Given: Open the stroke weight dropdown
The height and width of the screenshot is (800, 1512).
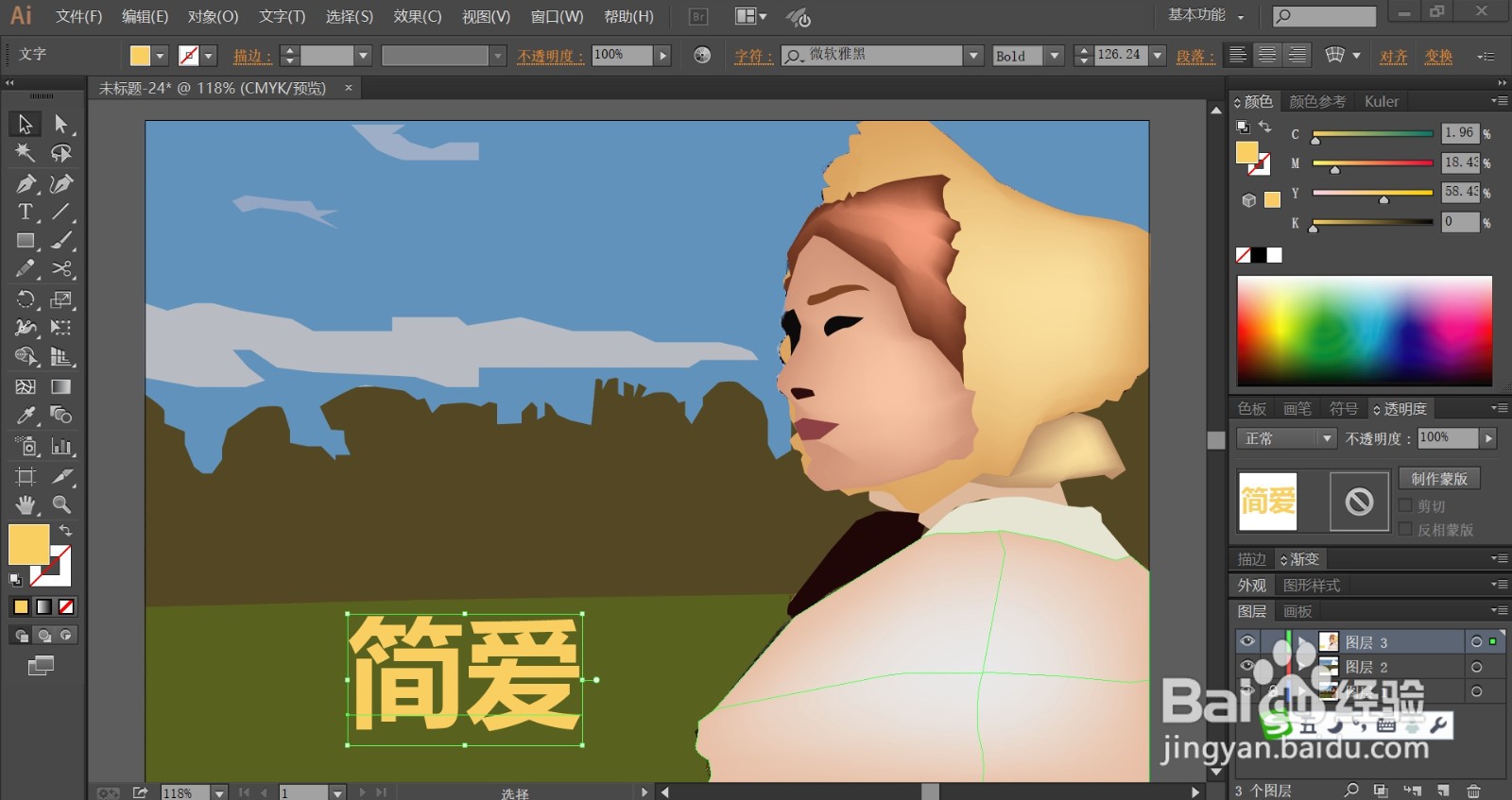Looking at the screenshot, I should pyautogui.click(x=362, y=56).
